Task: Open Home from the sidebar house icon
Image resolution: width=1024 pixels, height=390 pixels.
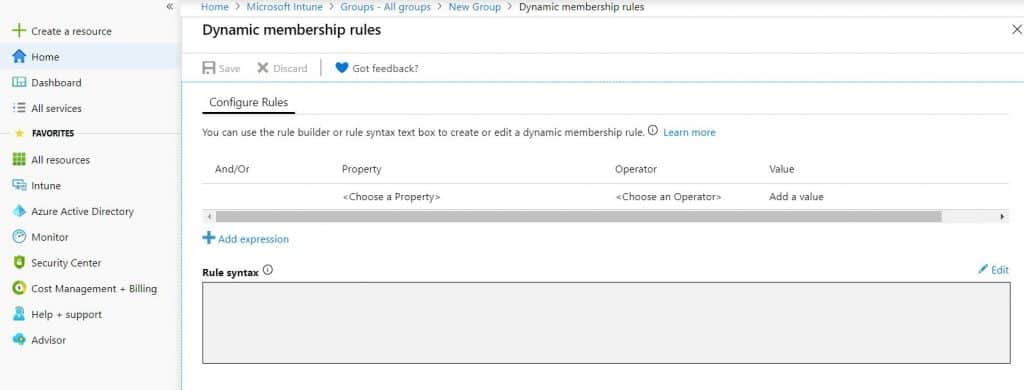Action: point(19,57)
